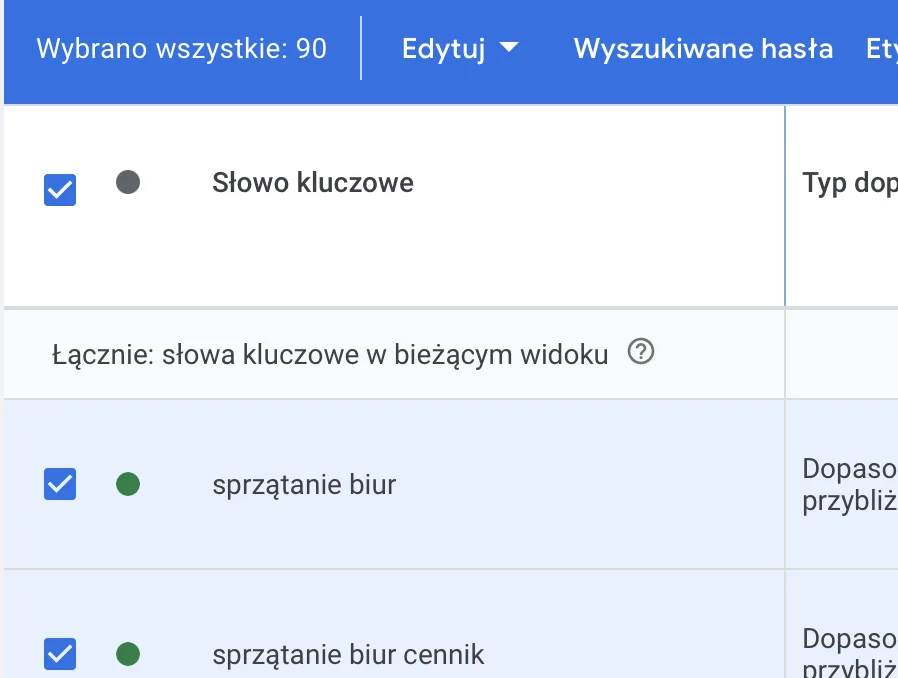Click the 'Łącznie: słowa kluczowe w bieżącym widoku' row
The width and height of the screenshot is (898, 678).
point(330,354)
